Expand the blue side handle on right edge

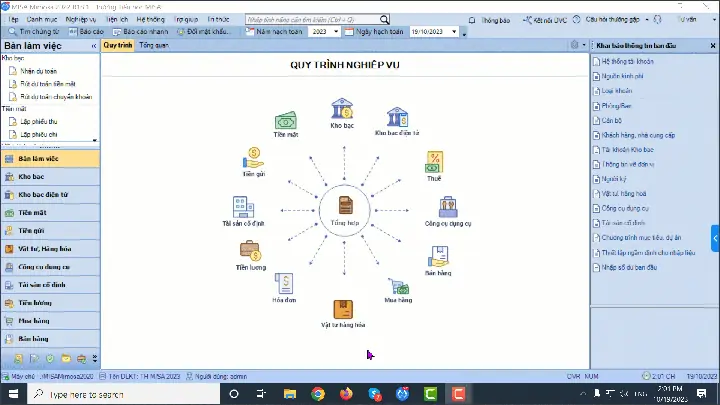coord(715,238)
